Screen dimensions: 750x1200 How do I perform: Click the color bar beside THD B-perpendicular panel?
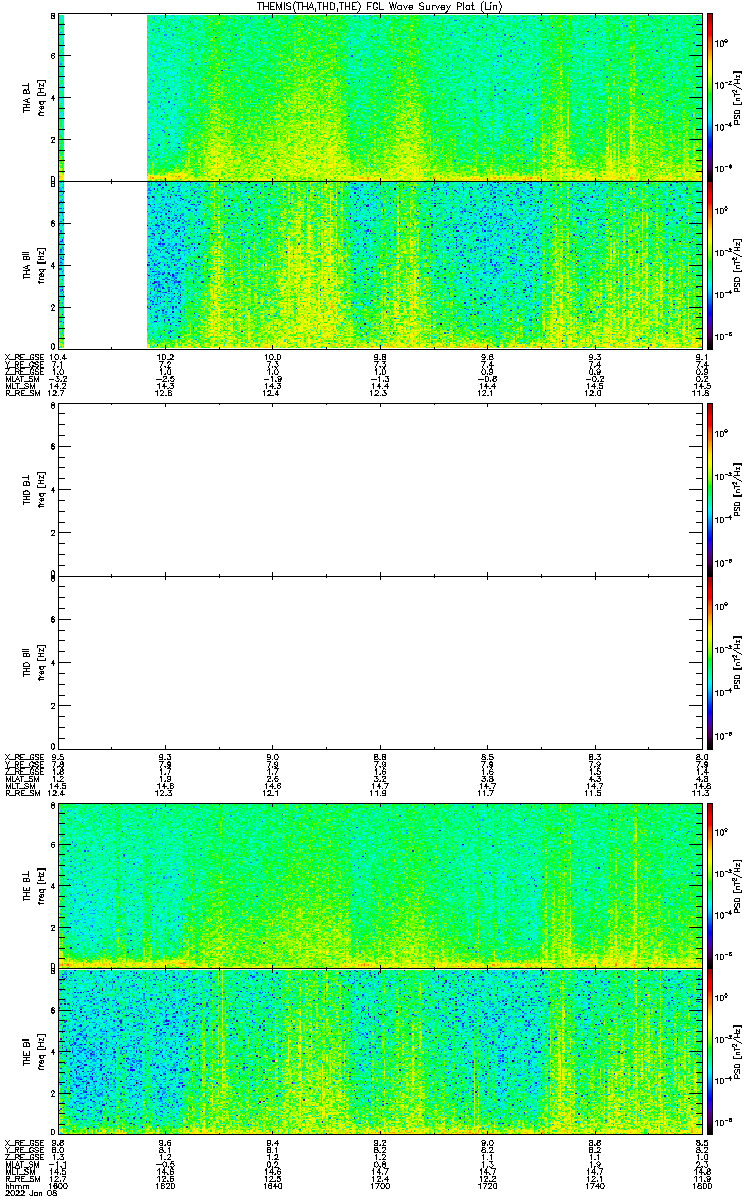710,490
